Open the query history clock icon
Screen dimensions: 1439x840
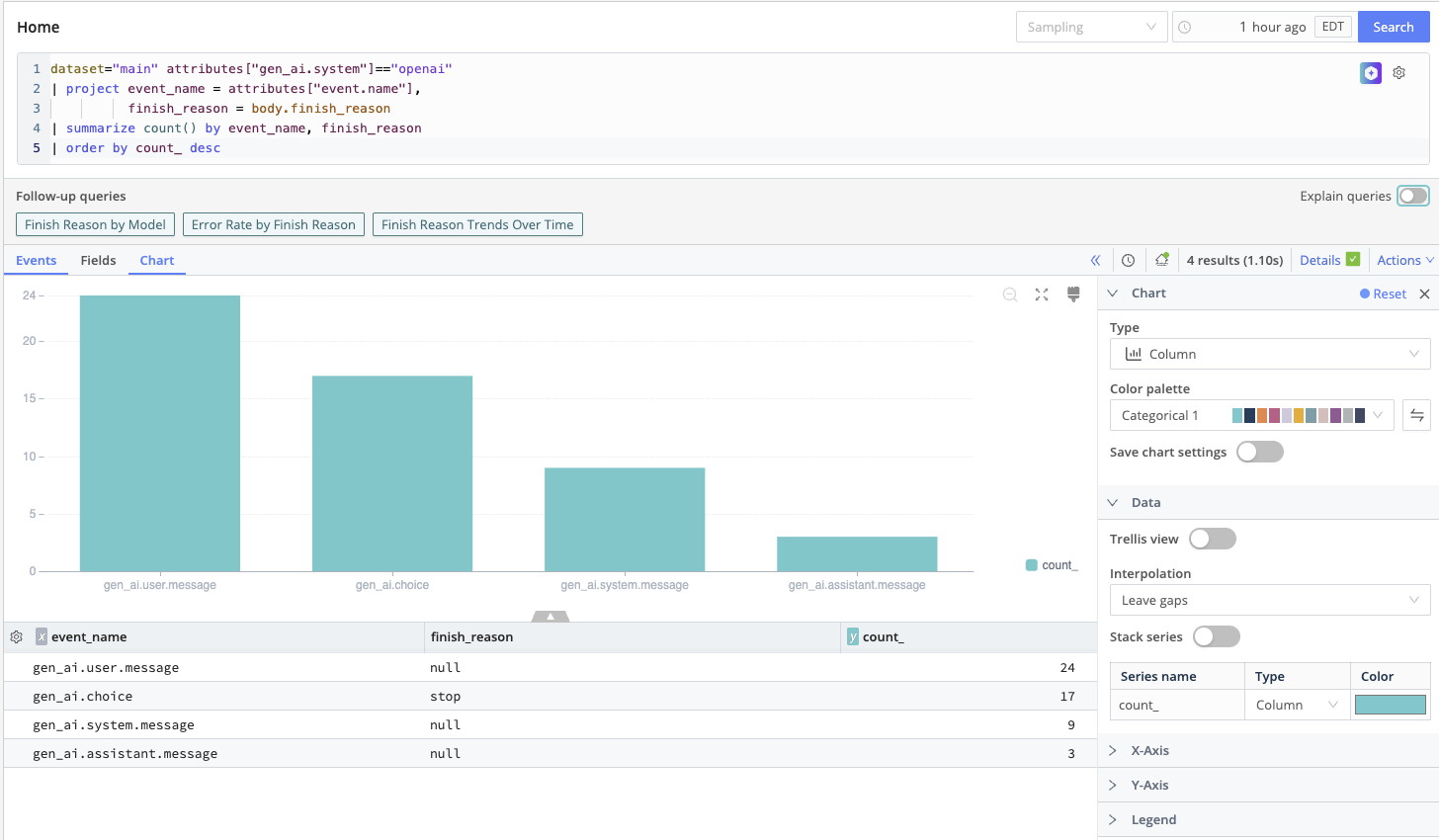tap(1129, 261)
